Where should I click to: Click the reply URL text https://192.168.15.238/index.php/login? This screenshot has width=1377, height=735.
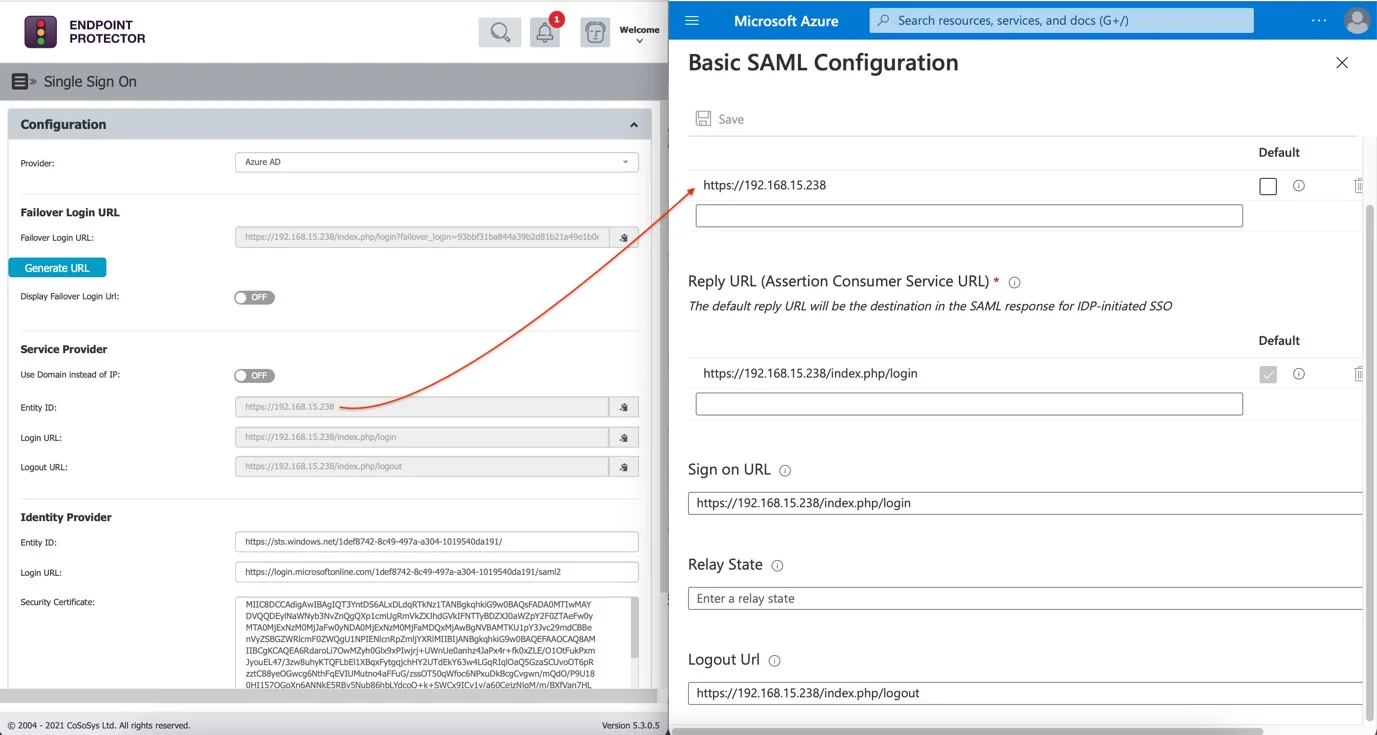coord(810,374)
